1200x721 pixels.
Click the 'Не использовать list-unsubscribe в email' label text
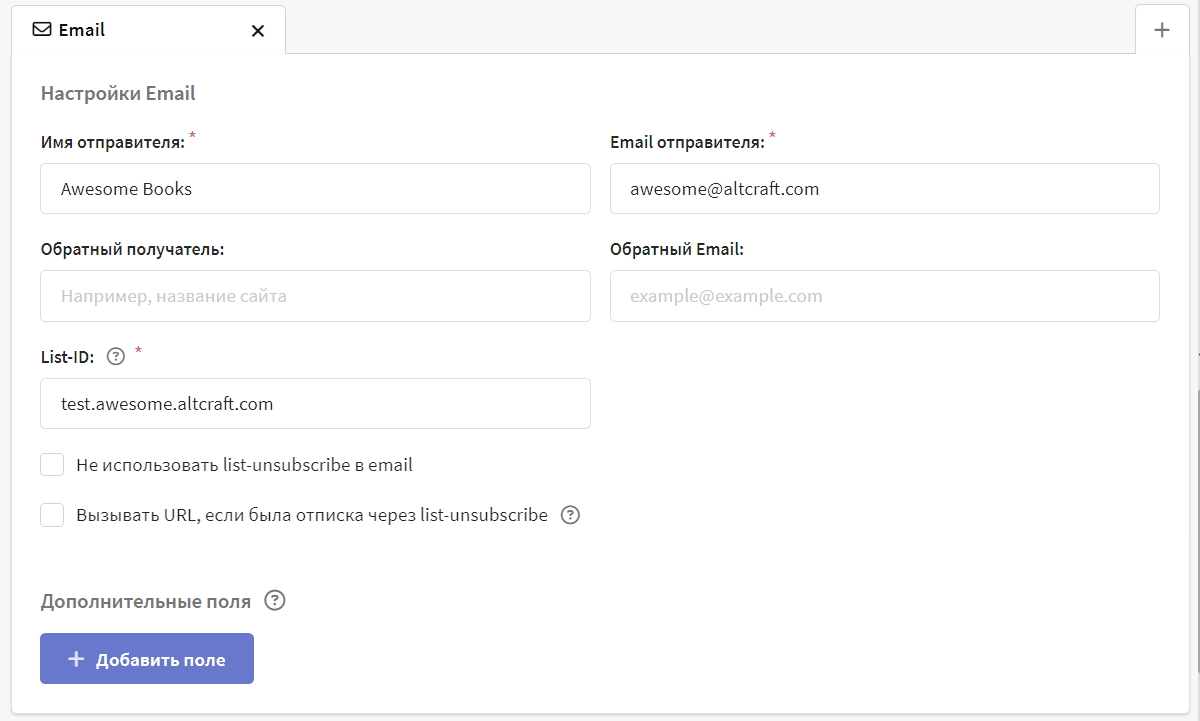pos(244,465)
